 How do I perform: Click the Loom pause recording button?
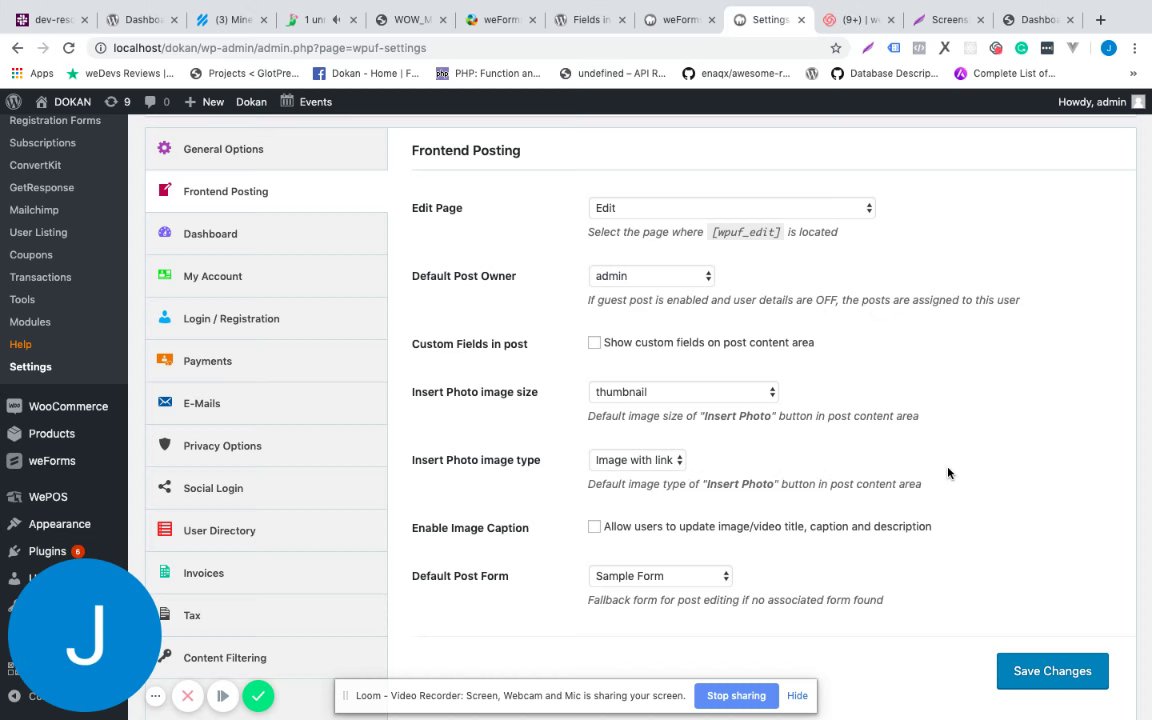tap(223, 696)
